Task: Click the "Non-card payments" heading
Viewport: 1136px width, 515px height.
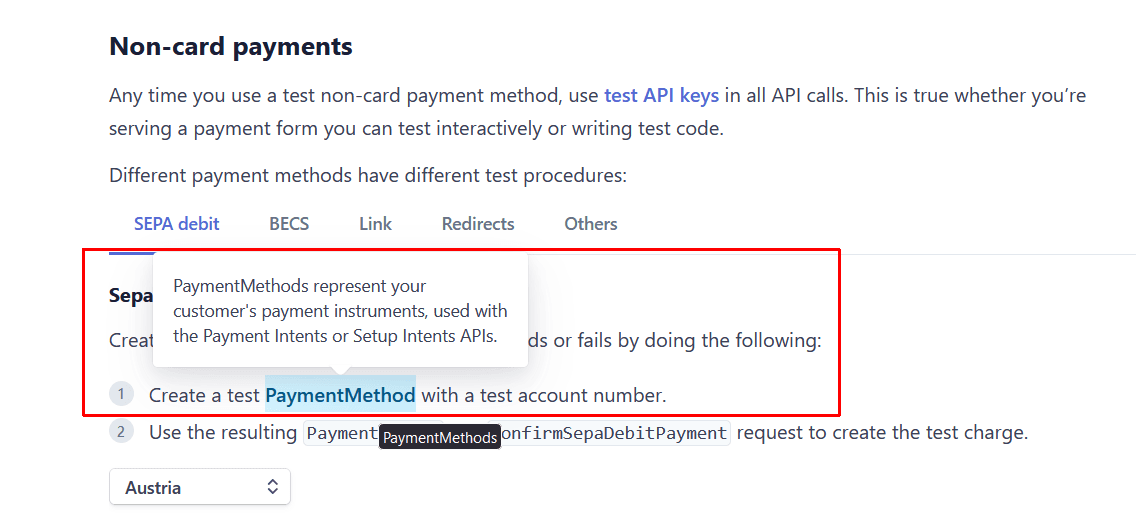Action: click(x=230, y=46)
